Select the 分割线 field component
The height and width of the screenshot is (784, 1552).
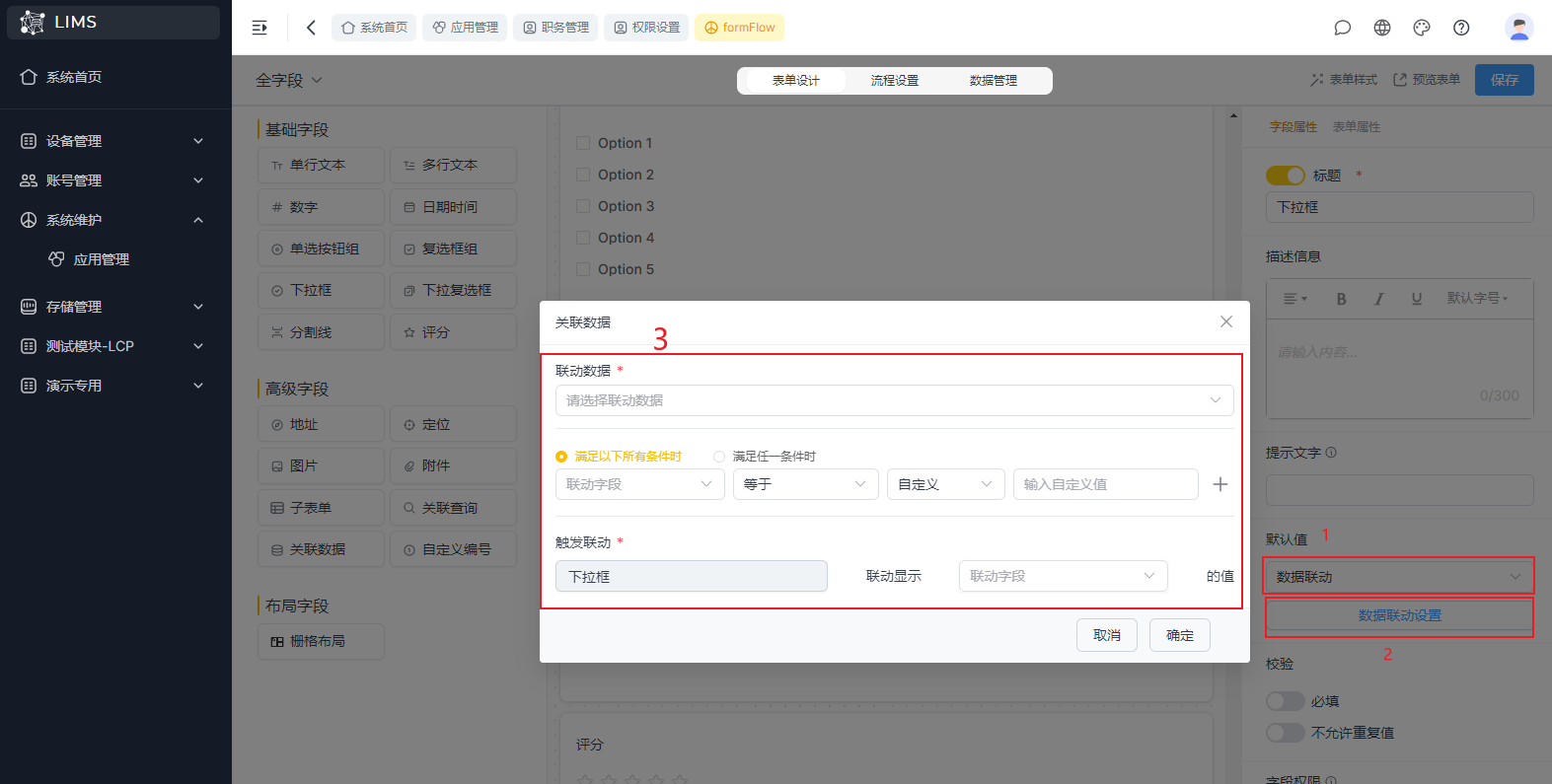point(322,332)
